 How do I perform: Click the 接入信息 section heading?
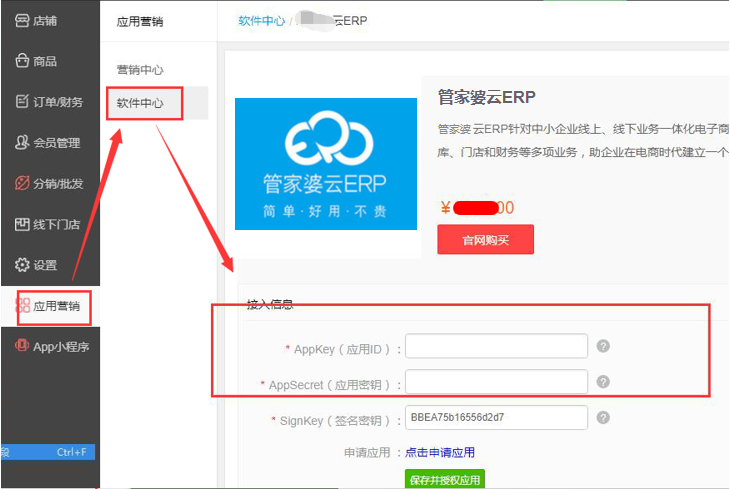point(270,305)
